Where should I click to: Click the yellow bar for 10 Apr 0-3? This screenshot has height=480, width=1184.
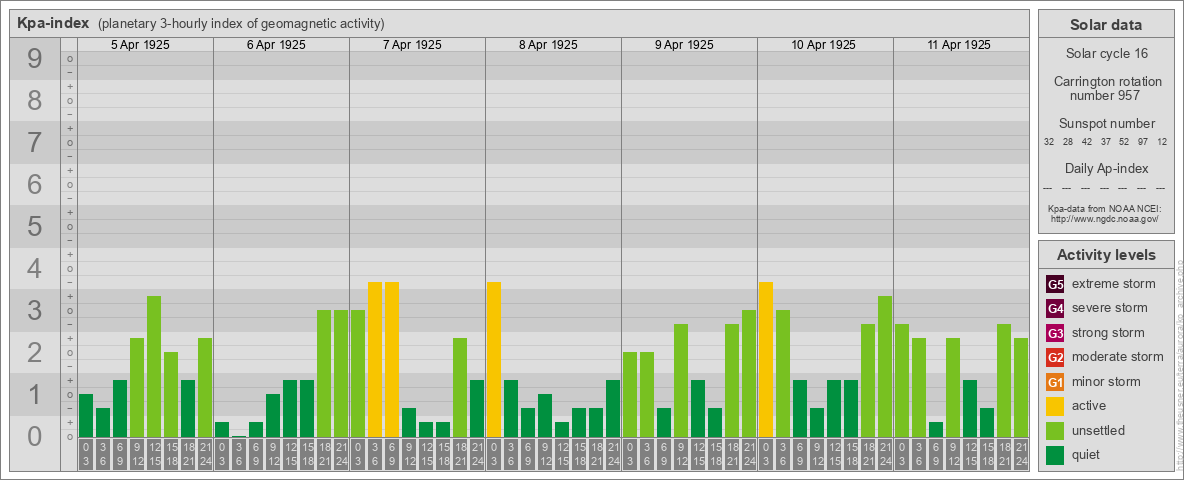tap(766, 359)
